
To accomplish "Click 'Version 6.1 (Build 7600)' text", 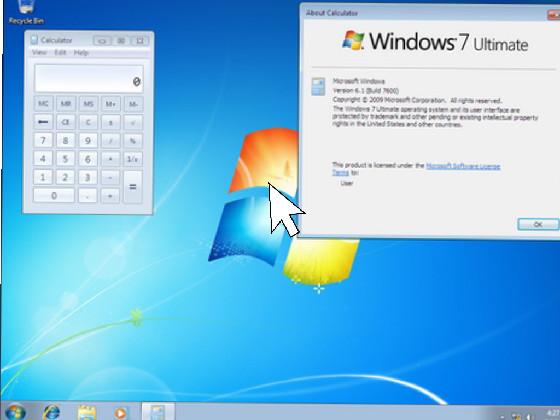I will (366, 91).
